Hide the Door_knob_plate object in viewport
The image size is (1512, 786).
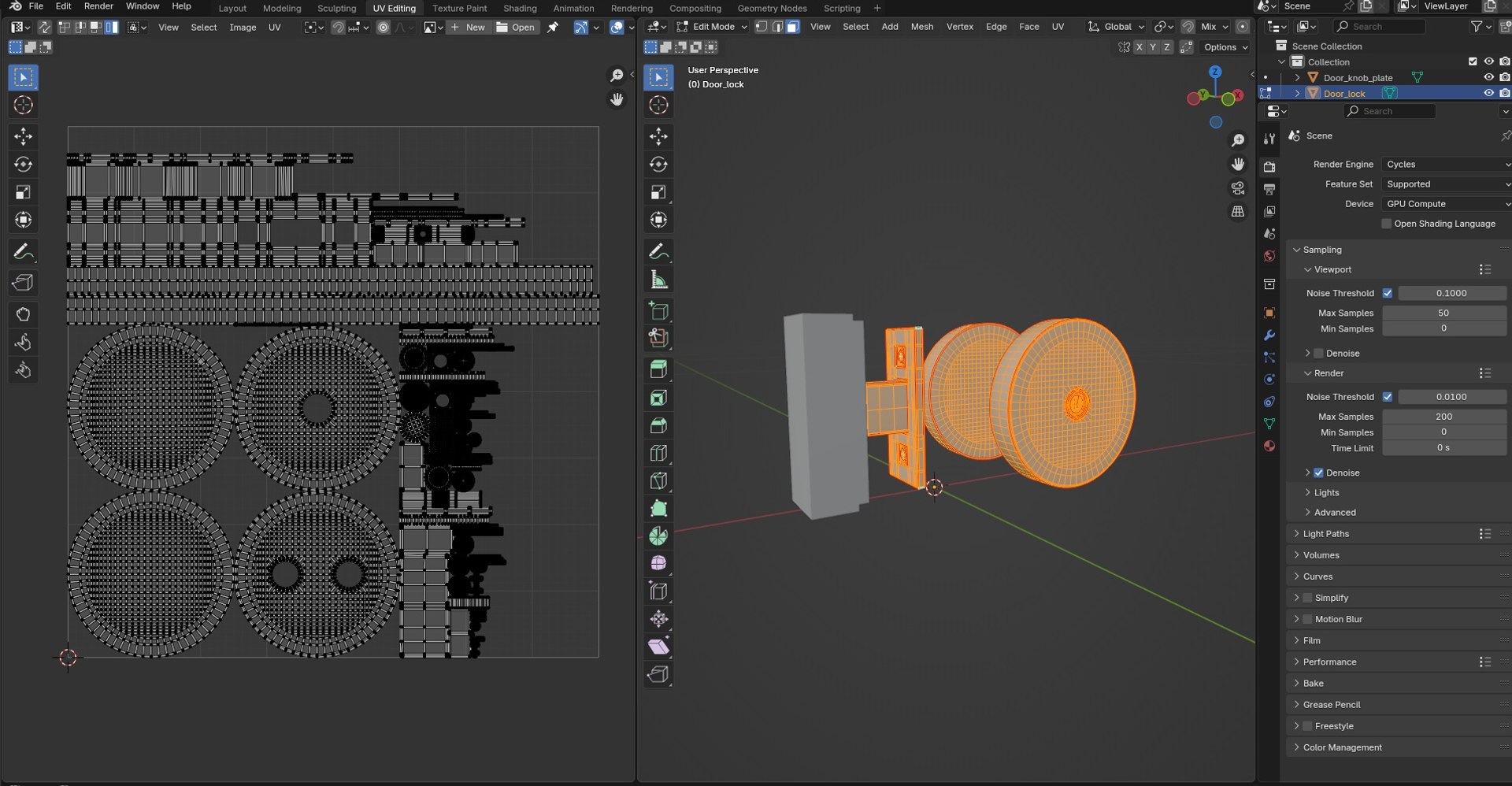1488,77
